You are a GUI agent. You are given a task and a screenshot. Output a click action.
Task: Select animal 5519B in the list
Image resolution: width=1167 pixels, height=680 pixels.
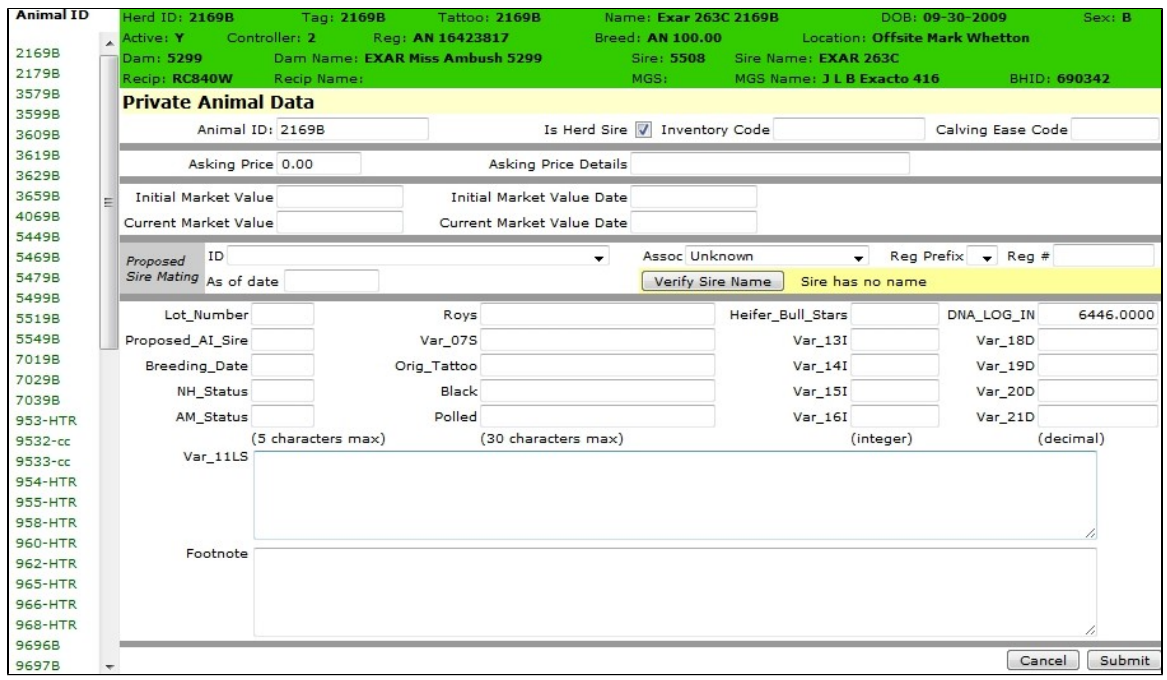coord(38,318)
